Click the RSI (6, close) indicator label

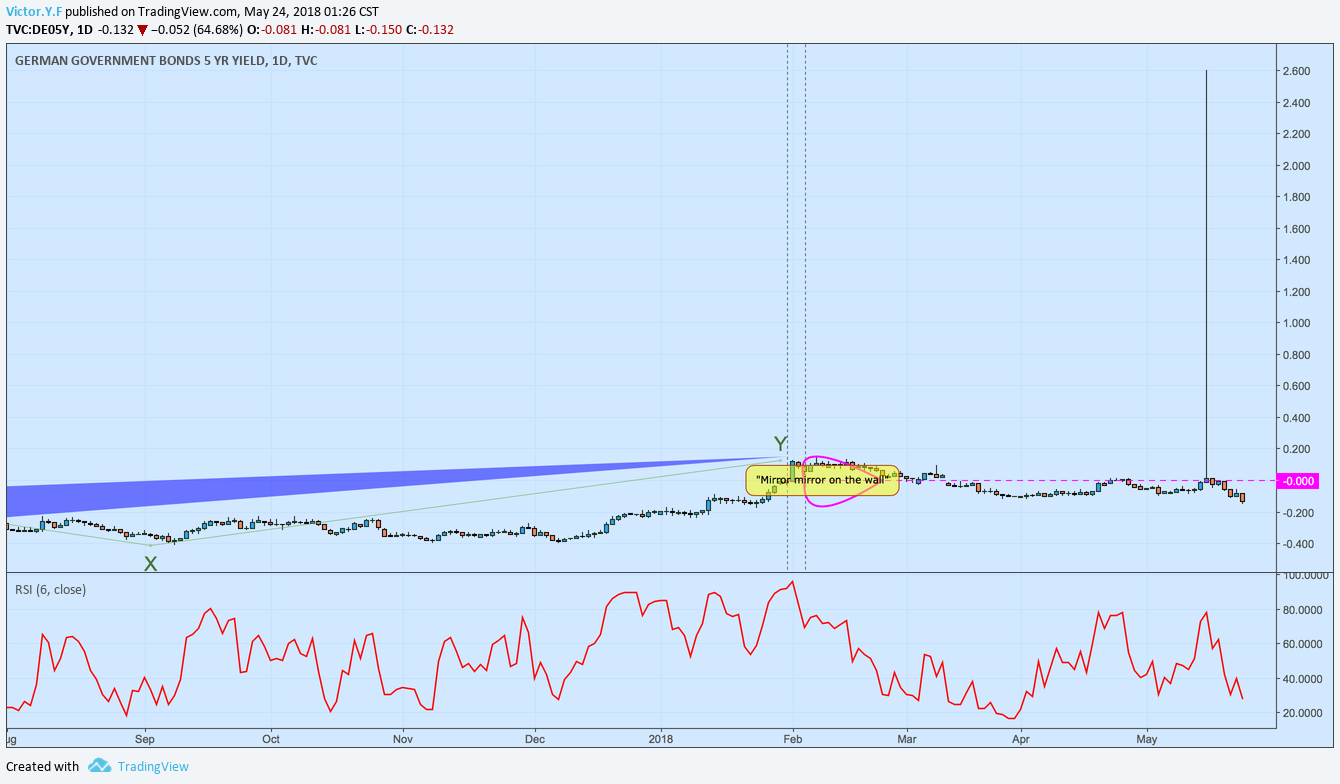tap(50, 589)
